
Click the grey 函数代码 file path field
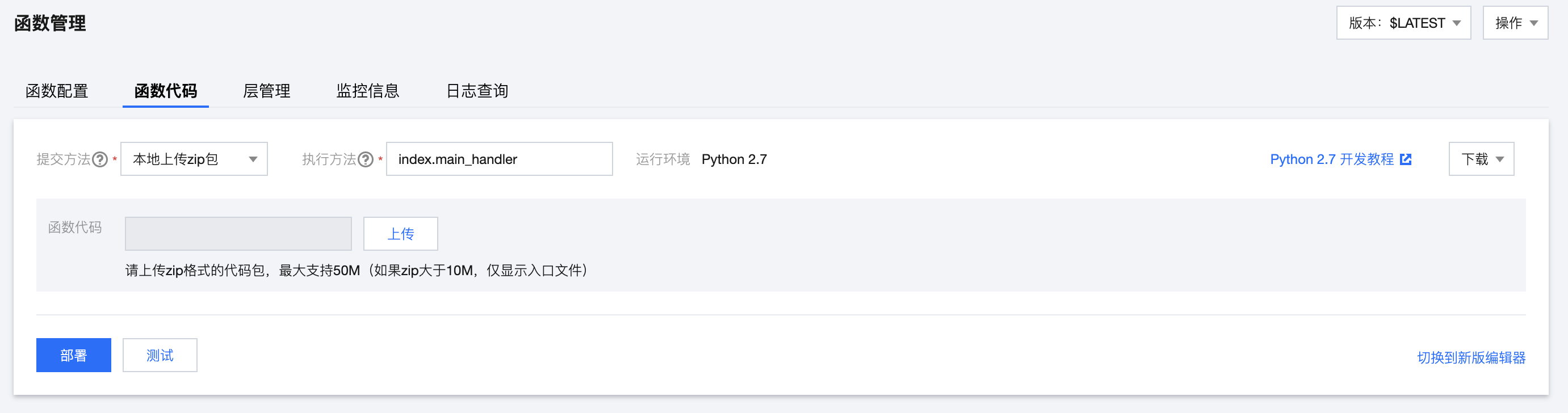[x=238, y=234]
